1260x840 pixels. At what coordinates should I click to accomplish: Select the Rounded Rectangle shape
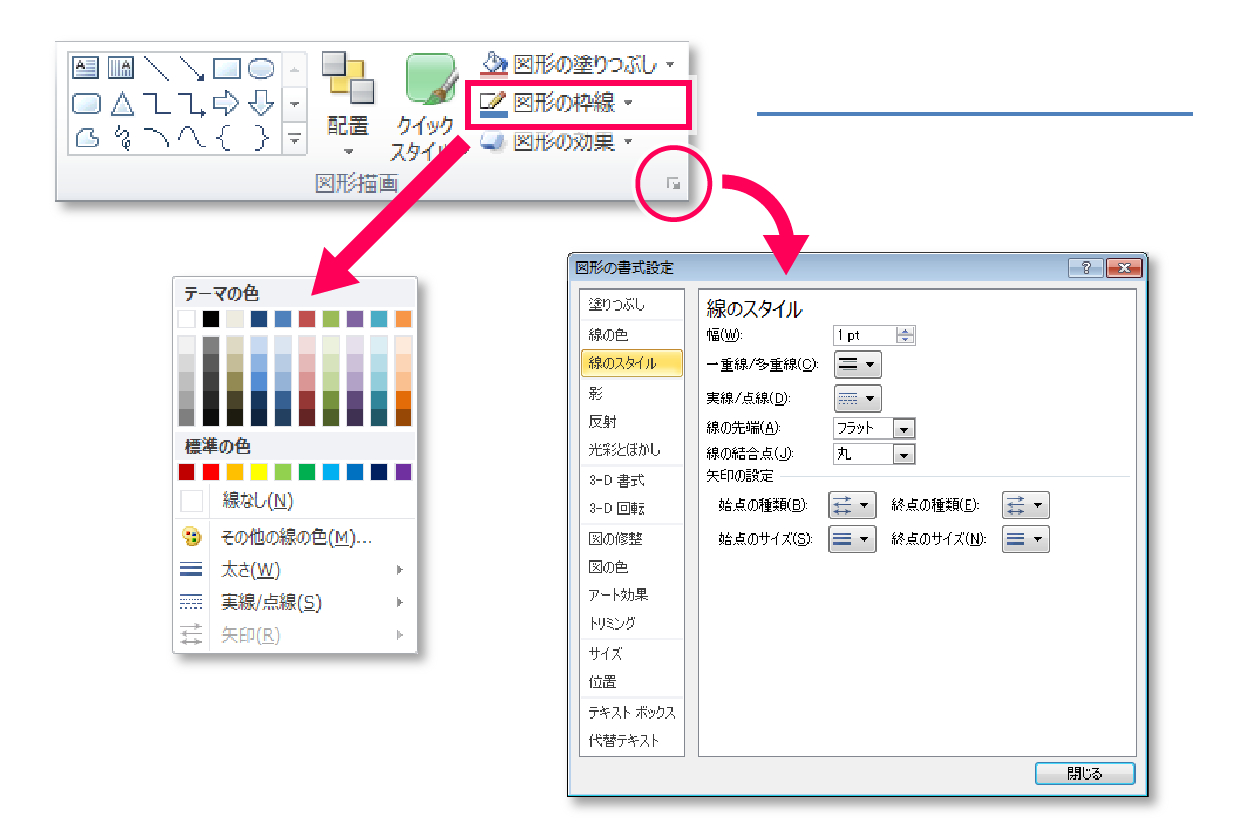[86, 103]
